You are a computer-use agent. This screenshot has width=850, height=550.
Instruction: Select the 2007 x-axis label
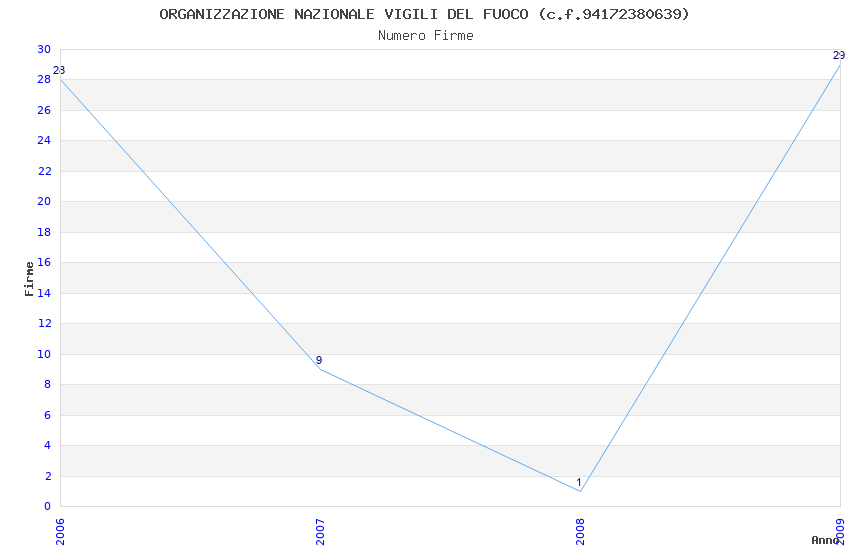(320, 532)
